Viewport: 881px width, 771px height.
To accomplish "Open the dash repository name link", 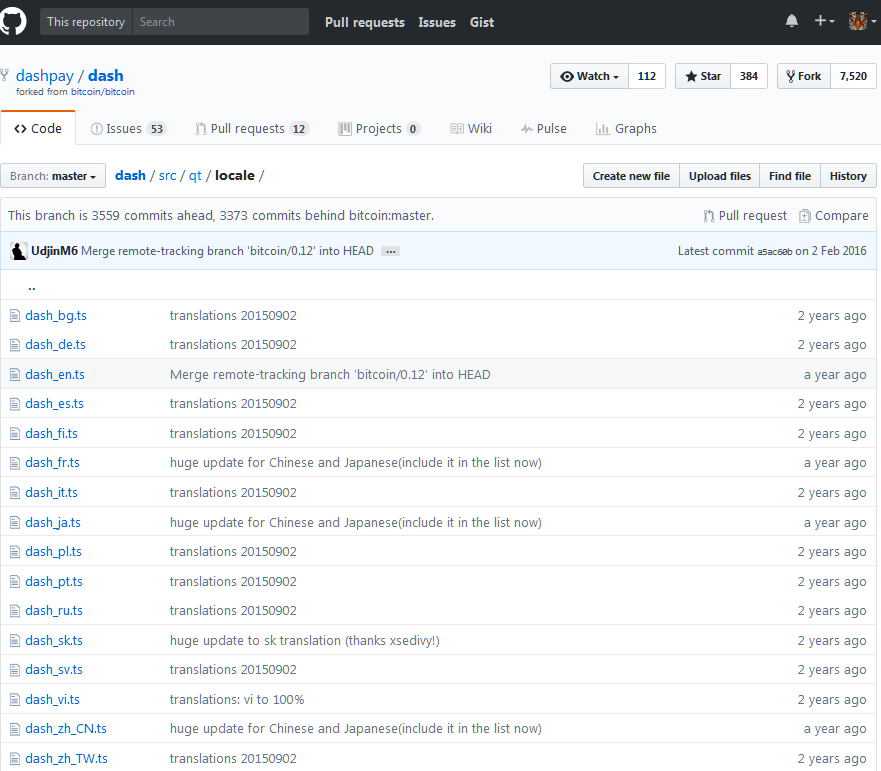I will (x=106, y=76).
